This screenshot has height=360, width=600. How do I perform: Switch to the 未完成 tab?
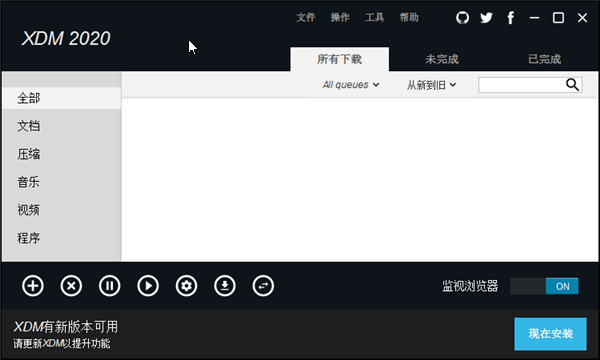click(442, 59)
